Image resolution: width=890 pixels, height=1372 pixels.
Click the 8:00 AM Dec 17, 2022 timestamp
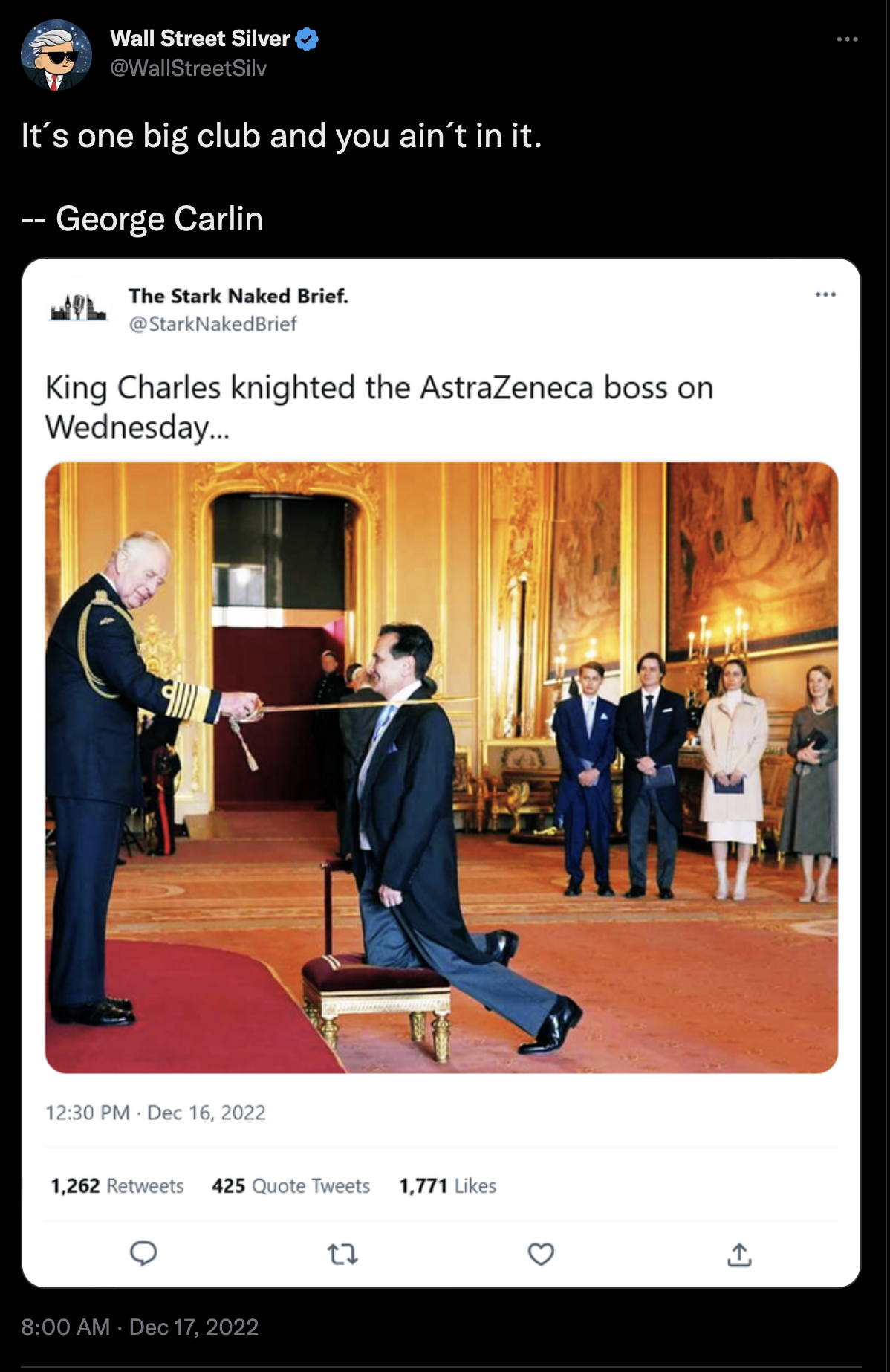point(140,1327)
